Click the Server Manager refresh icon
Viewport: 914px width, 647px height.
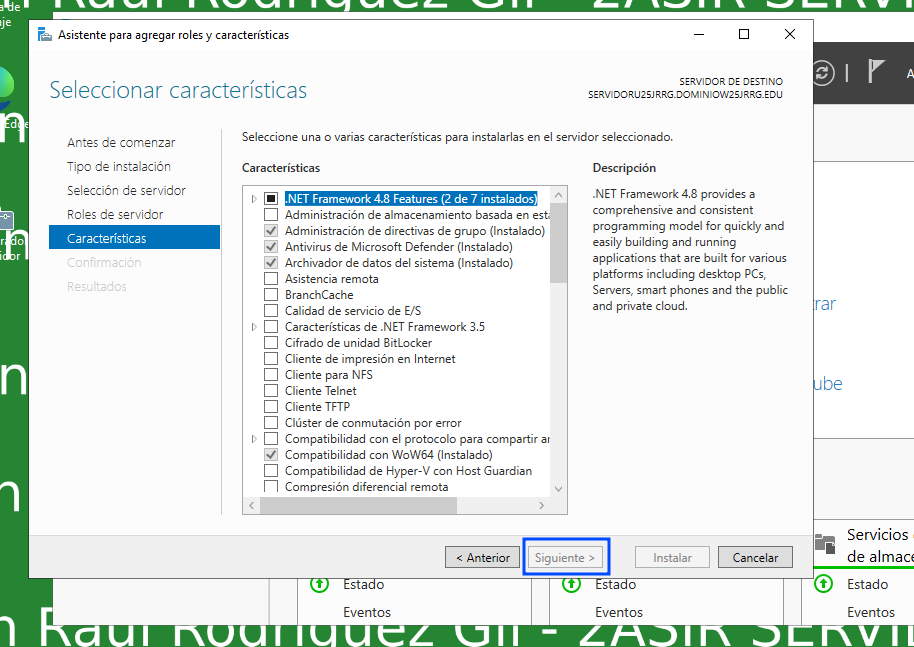(x=823, y=73)
